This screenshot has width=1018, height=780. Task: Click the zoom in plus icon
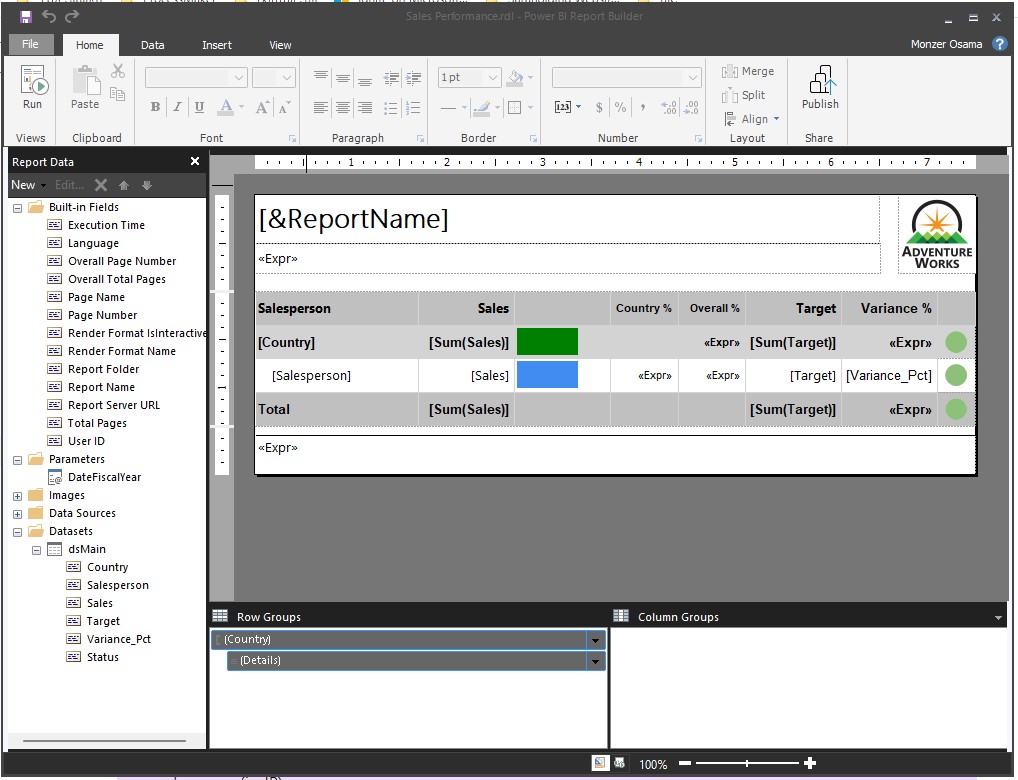pyautogui.click(x=810, y=763)
